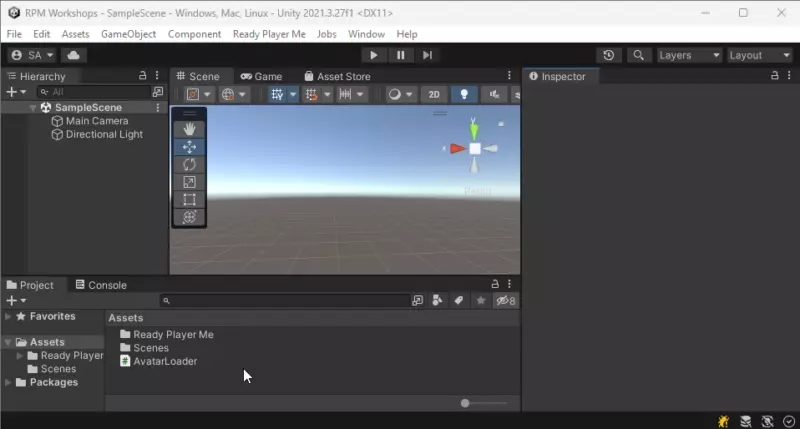Image resolution: width=800 pixels, height=429 pixels.
Task: Select the Rect transform tool
Action: [189, 199]
